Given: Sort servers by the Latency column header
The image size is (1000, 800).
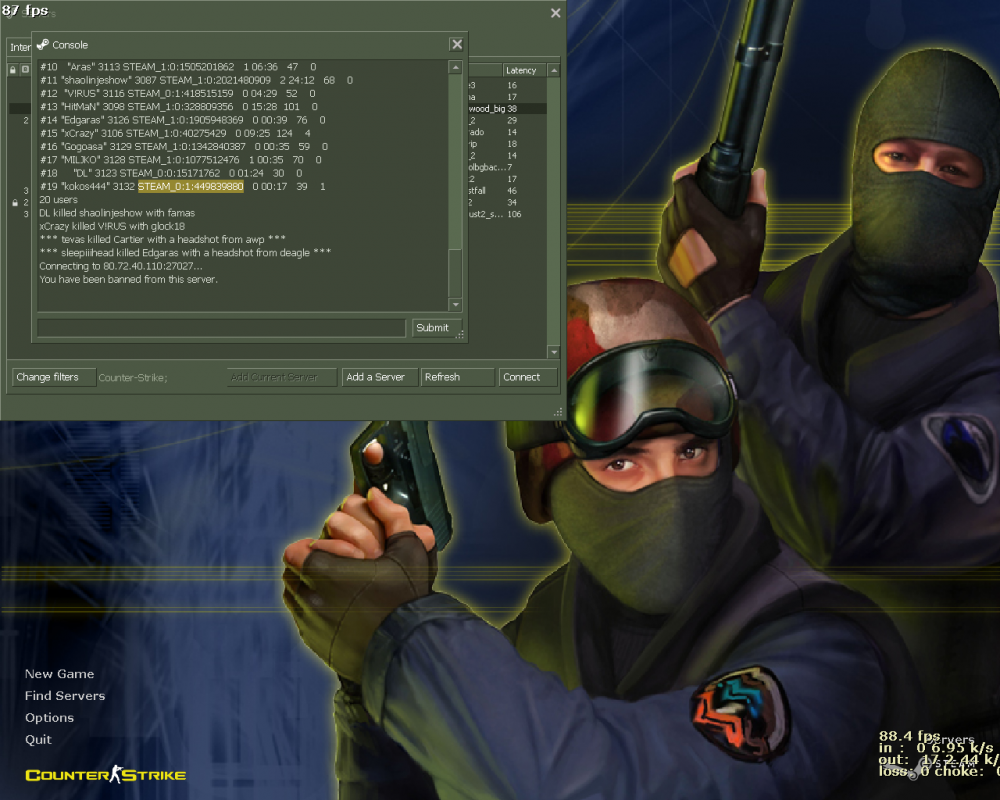Looking at the screenshot, I should click(521, 70).
